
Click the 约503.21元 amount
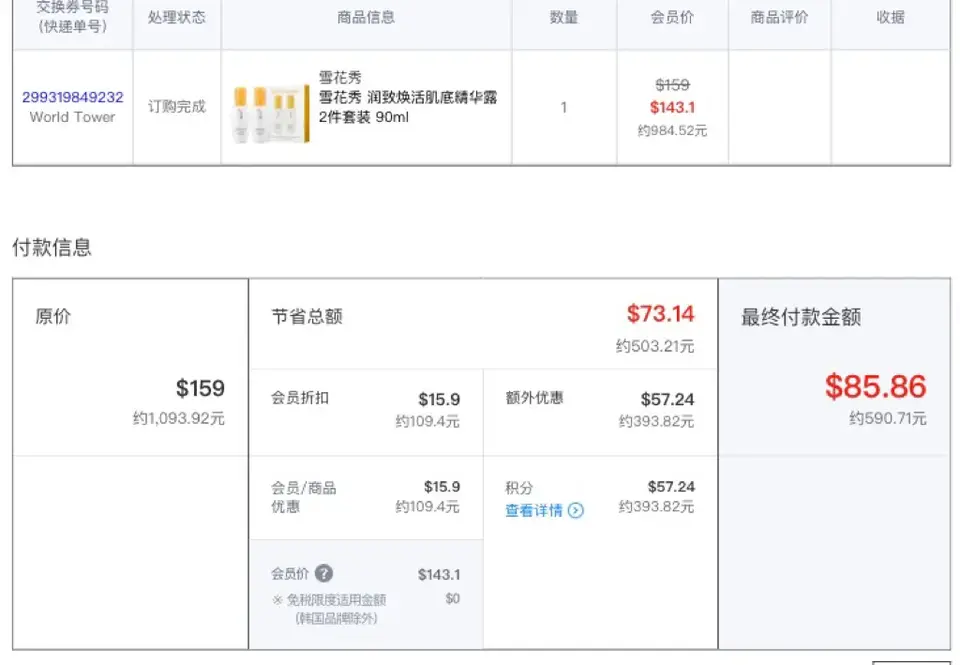pyautogui.click(x=655, y=346)
